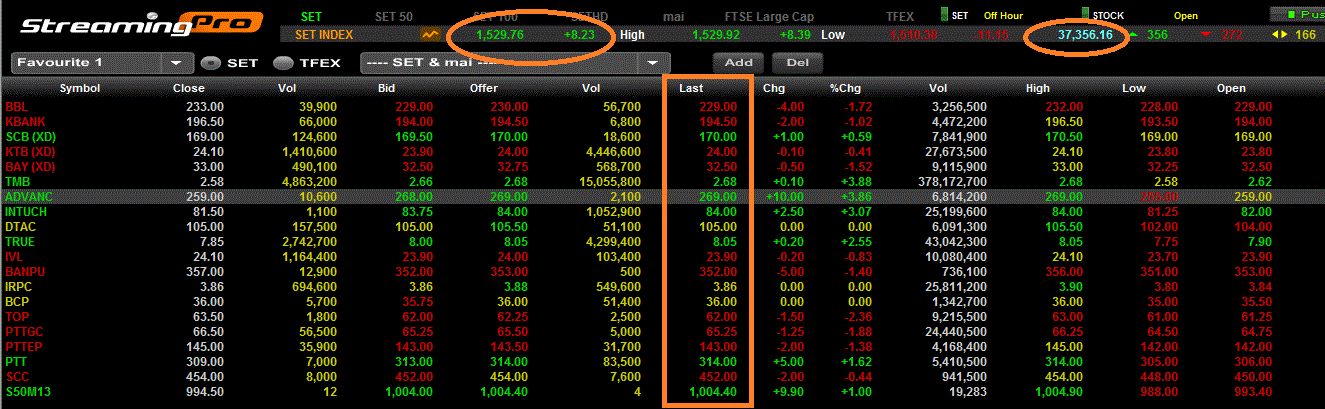Select the BCP symbol row
Image resolution: width=1325 pixels, height=409 pixels.
pyautogui.click(x=662, y=302)
